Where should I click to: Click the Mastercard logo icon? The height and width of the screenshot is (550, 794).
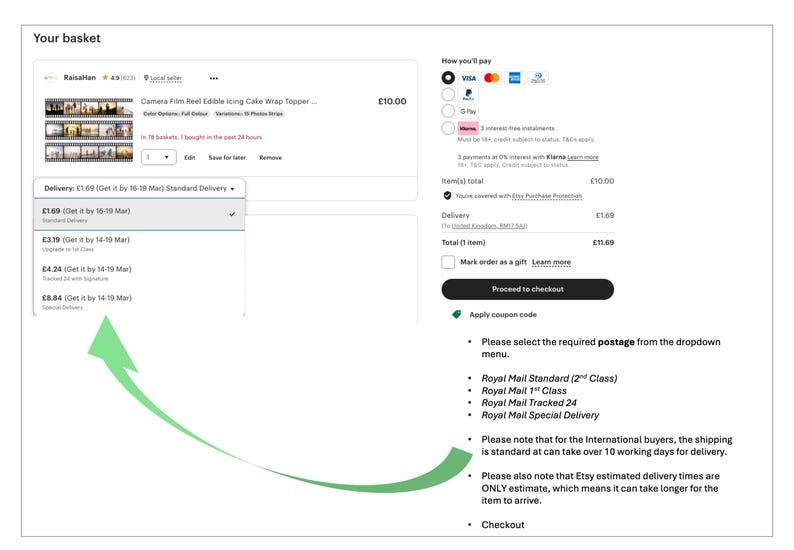point(491,78)
